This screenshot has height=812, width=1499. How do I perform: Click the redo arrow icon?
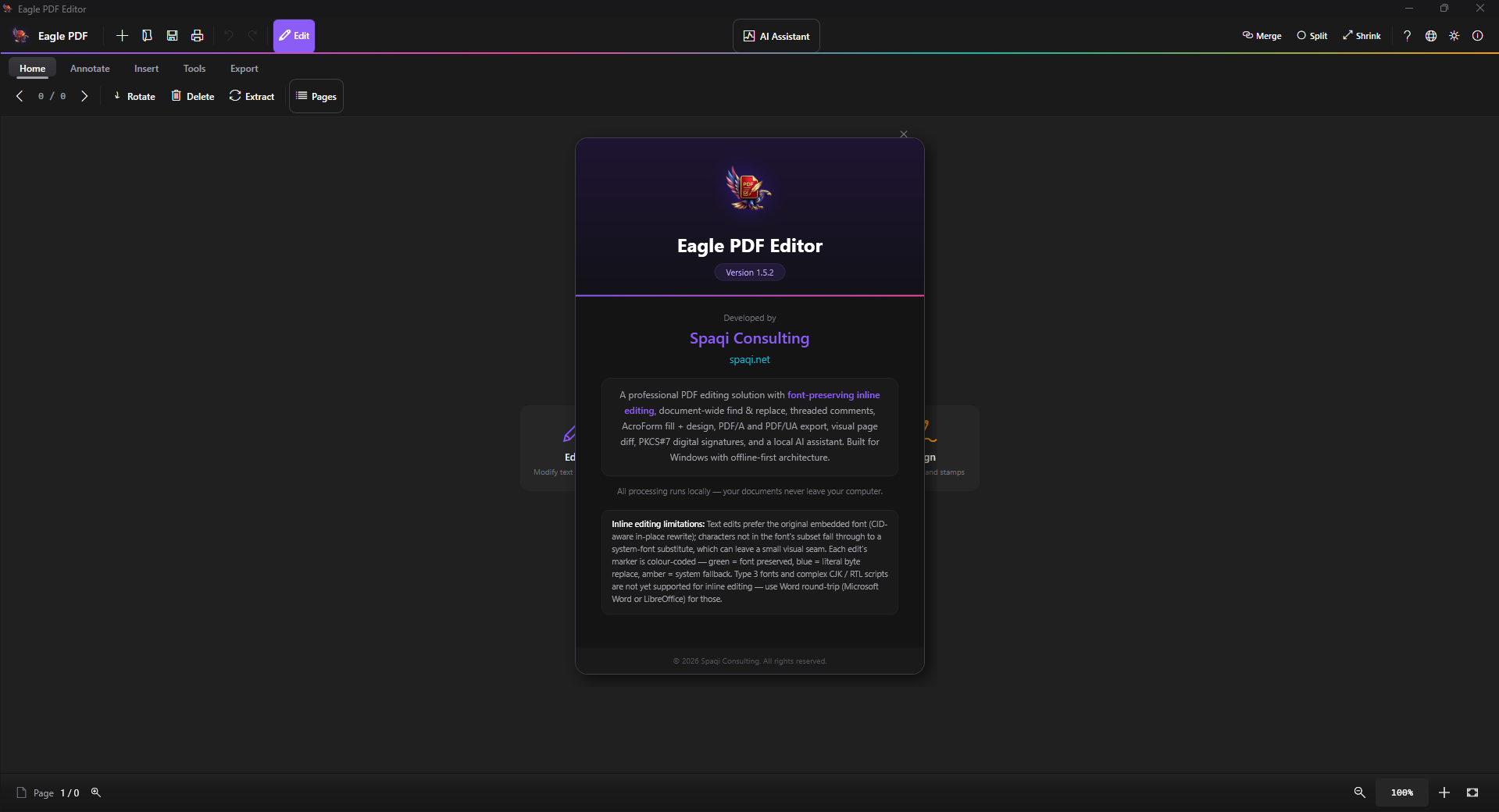point(253,36)
